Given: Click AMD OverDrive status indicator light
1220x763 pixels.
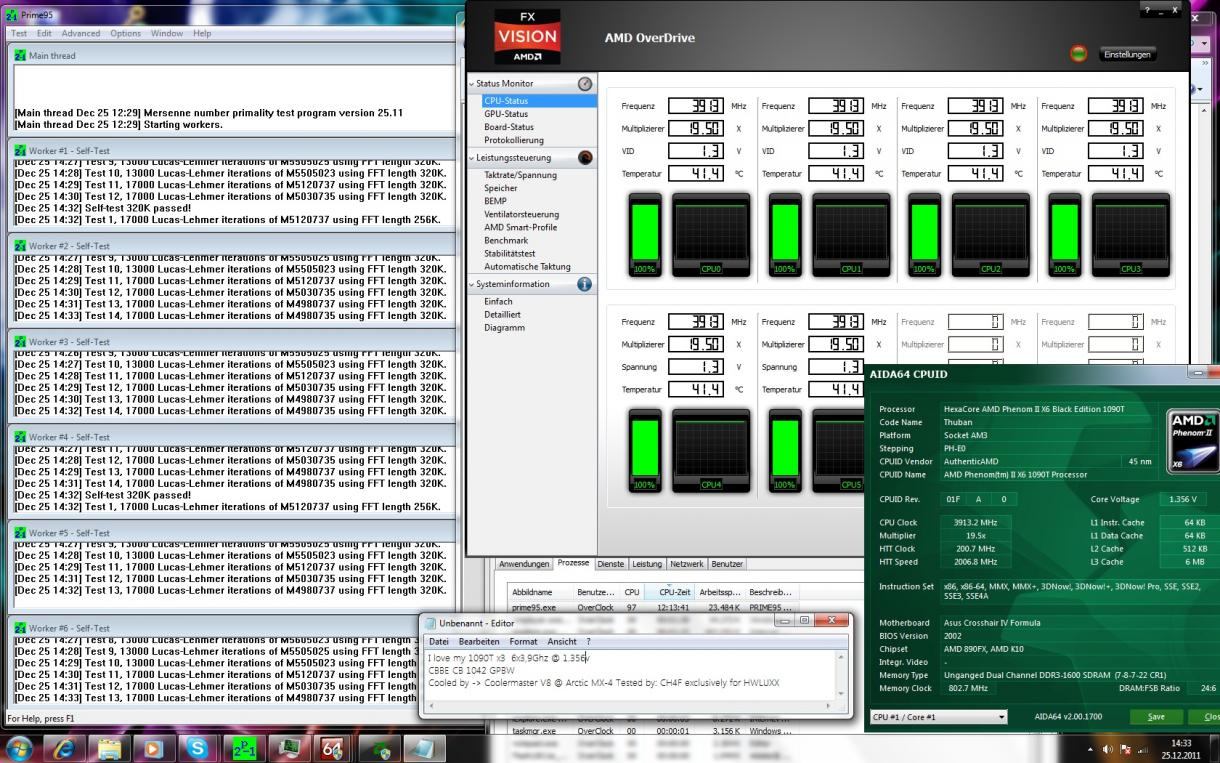Looking at the screenshot, I should click(x=1078, y=55).
